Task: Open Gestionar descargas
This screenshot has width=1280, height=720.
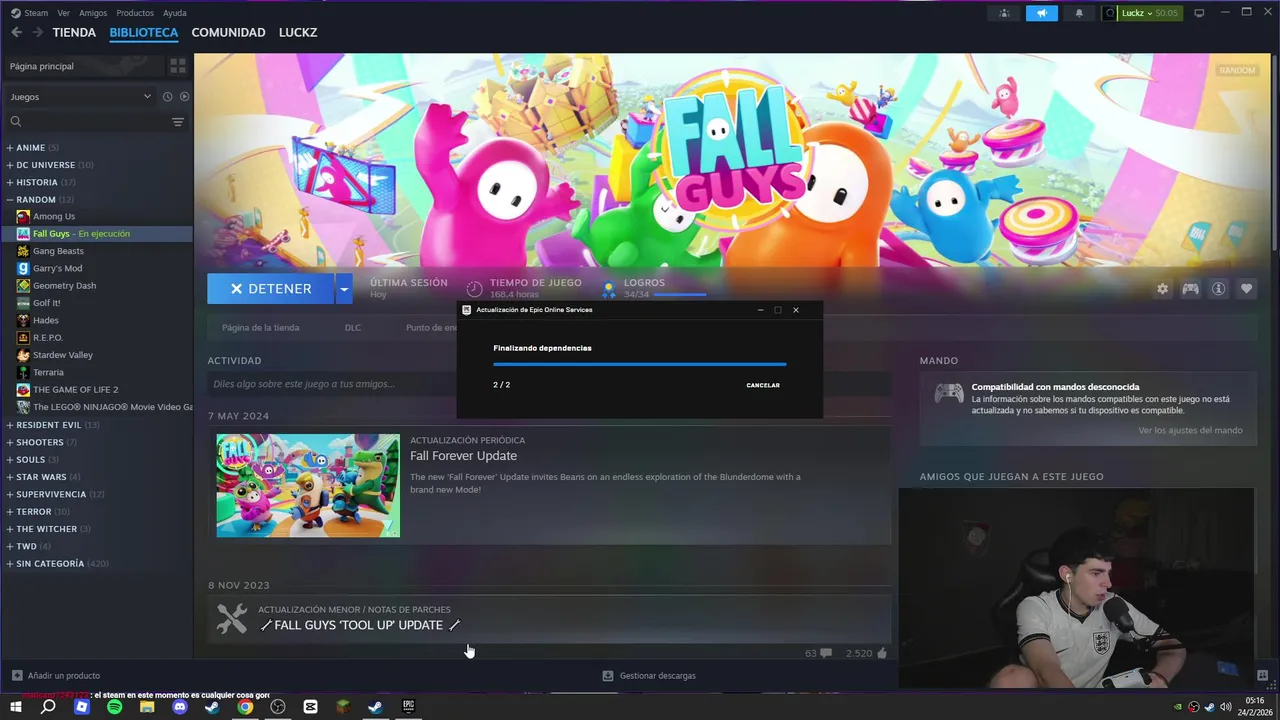Action: pyautogui.click(x=649, y=676)
